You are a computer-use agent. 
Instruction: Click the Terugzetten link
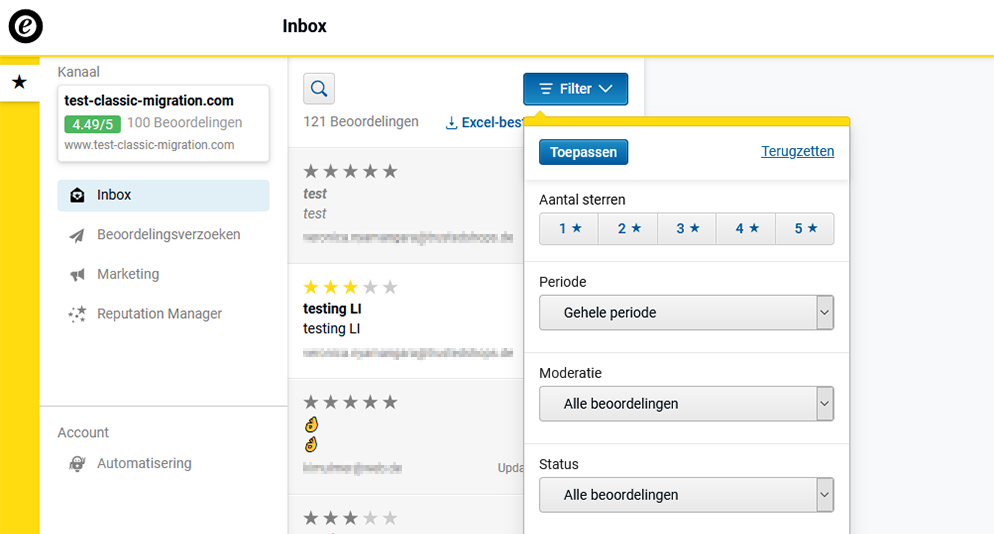tap(797, 152)
